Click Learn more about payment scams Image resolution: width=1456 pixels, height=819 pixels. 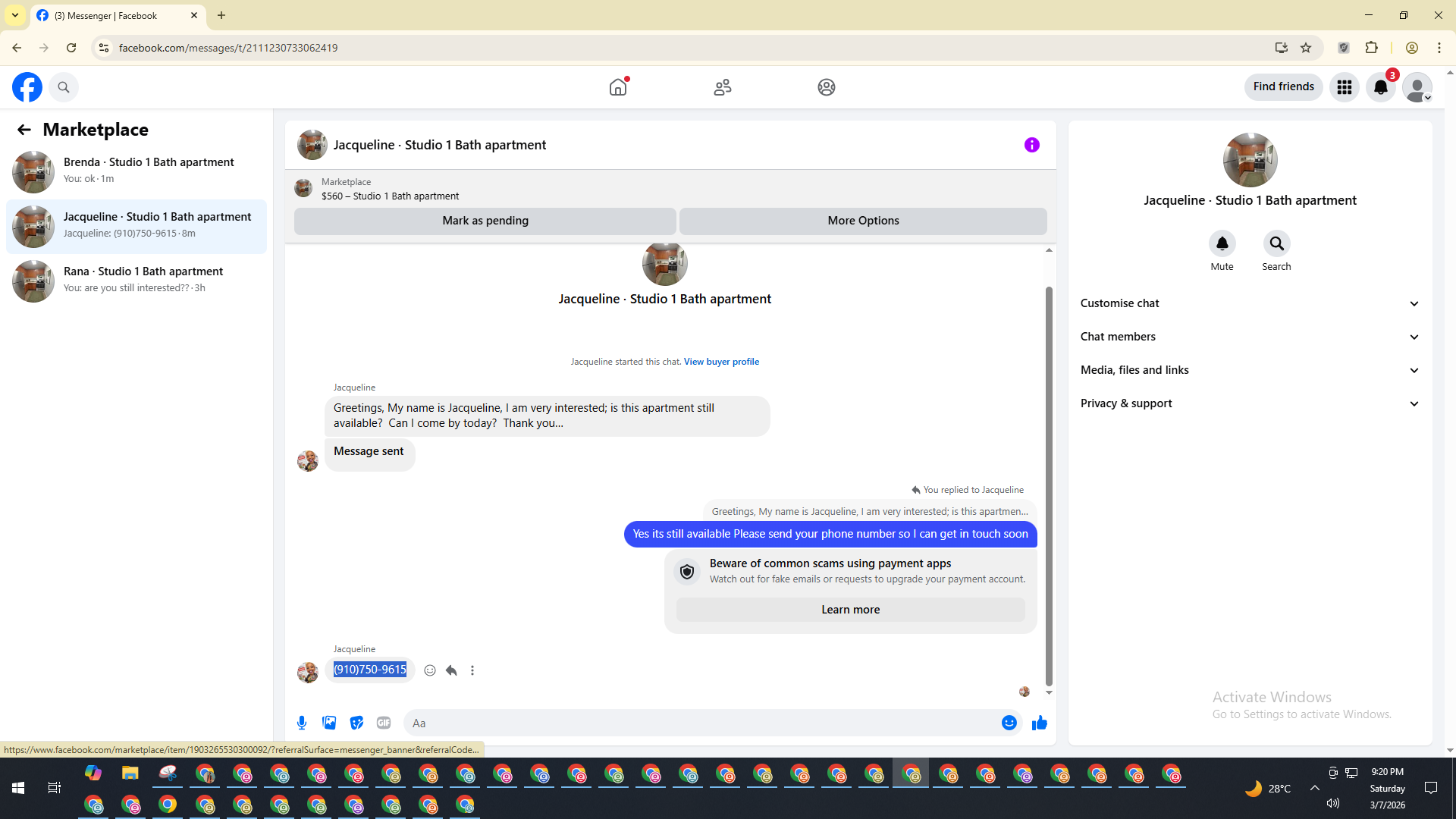850,610
